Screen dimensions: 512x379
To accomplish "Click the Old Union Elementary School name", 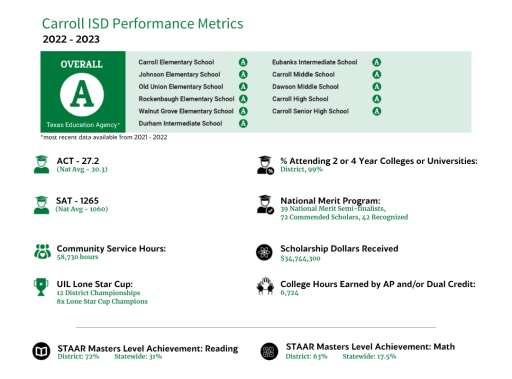I will click(x=181, y=87).
